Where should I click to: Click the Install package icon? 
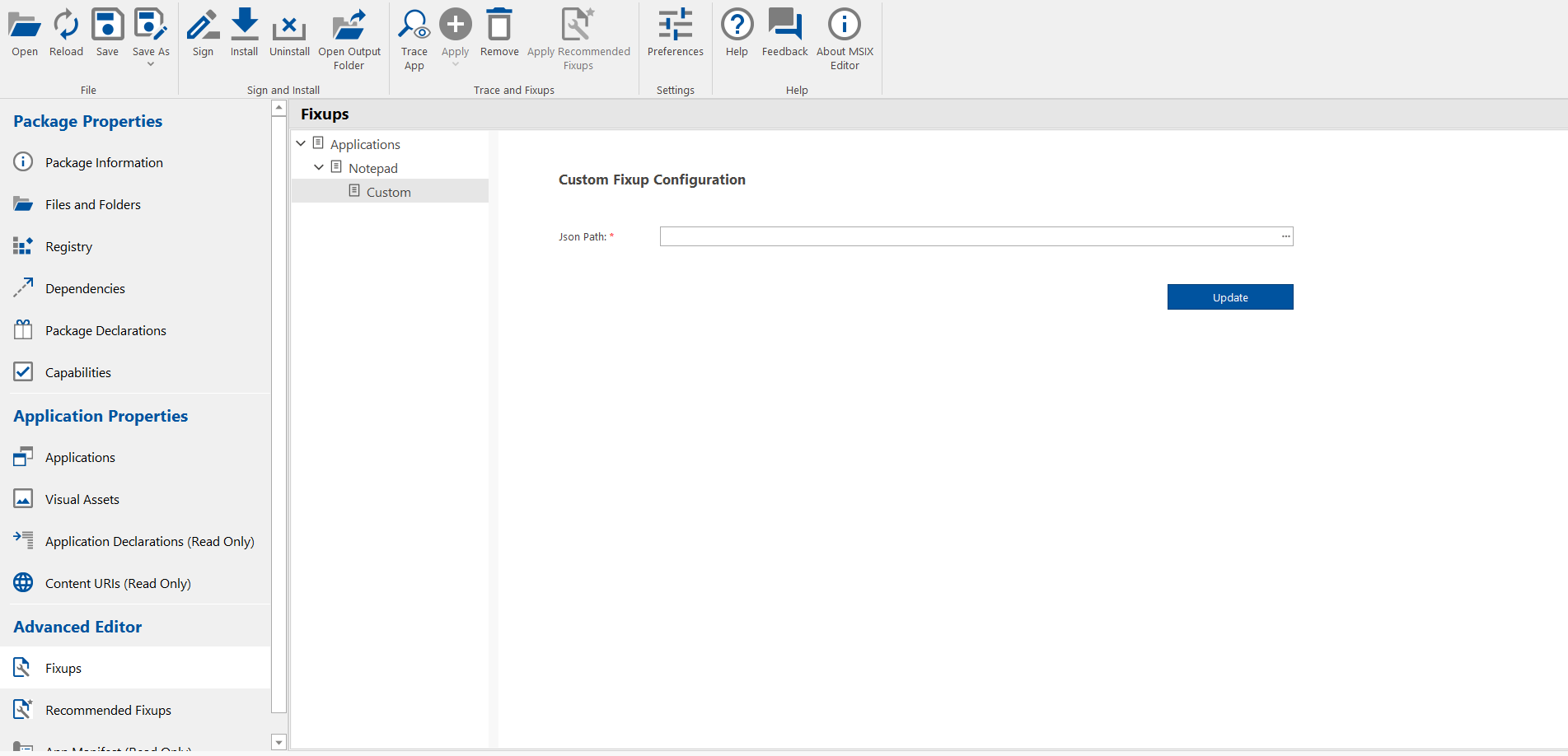[244, 26]
